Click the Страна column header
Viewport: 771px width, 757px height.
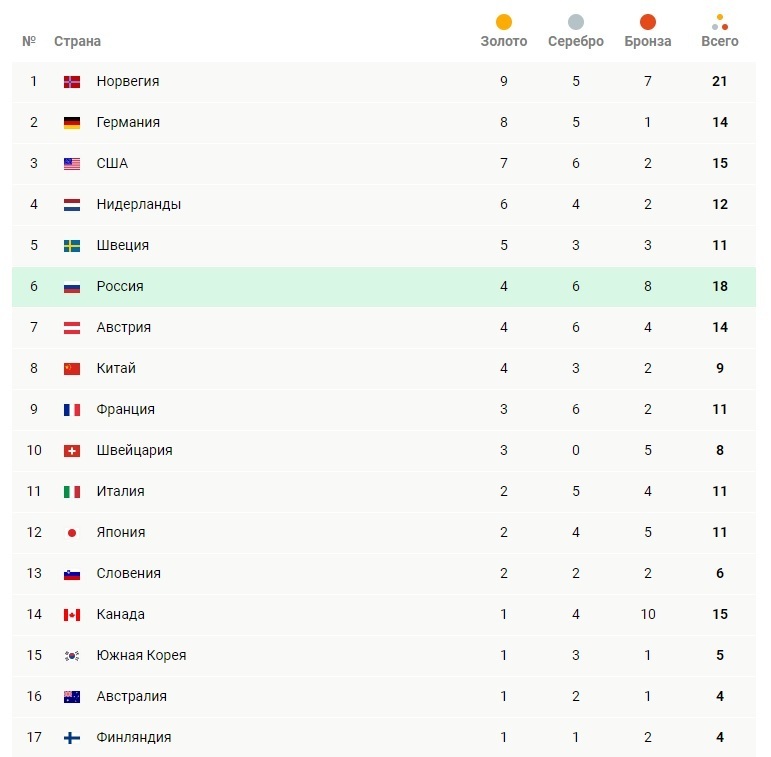pyautogui.click(x=77, y=42)
